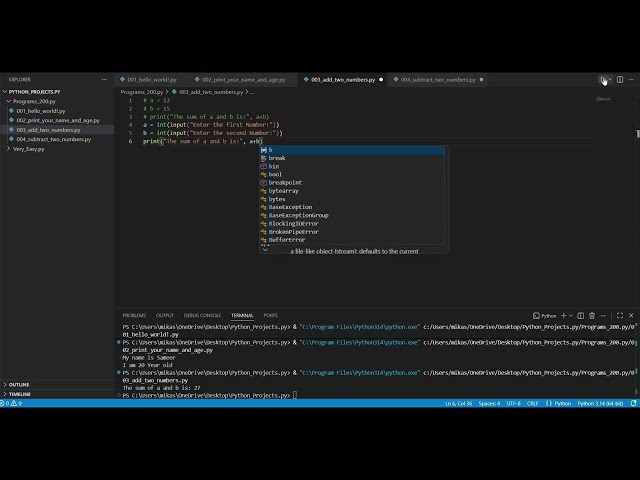Screen dimensions: 640x480
Task: Choose the 'break' keyword suggestion
Action: (x=352, y=158)
